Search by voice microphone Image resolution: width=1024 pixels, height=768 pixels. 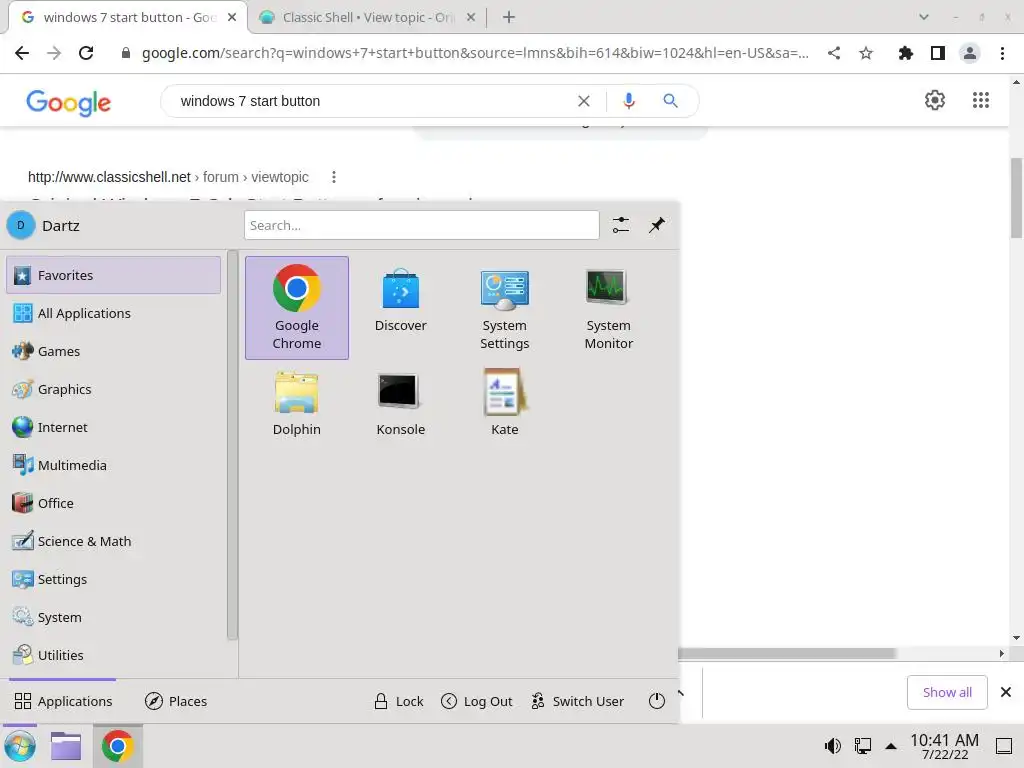(628, 101)
